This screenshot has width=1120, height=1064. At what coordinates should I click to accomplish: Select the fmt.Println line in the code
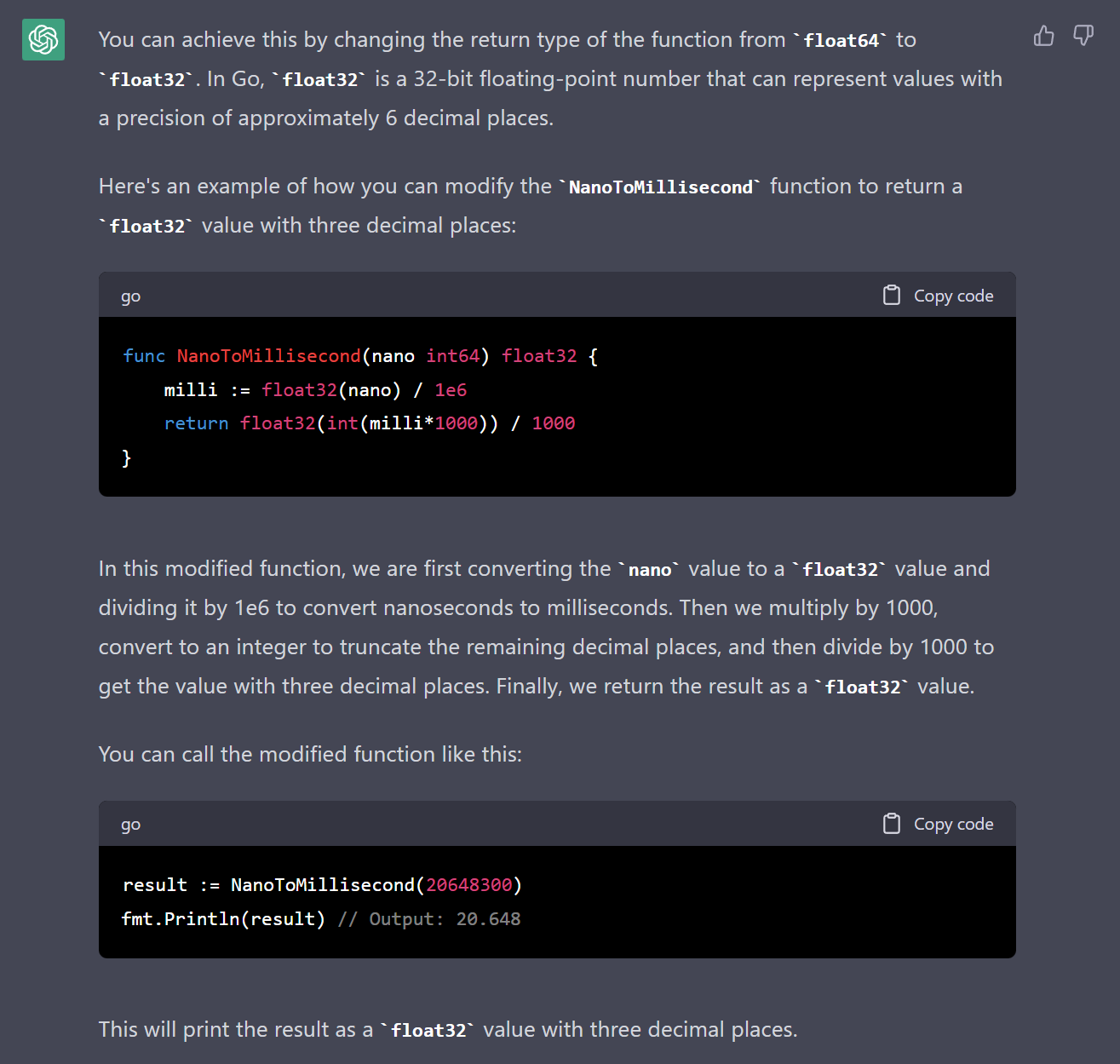[223, 918]
